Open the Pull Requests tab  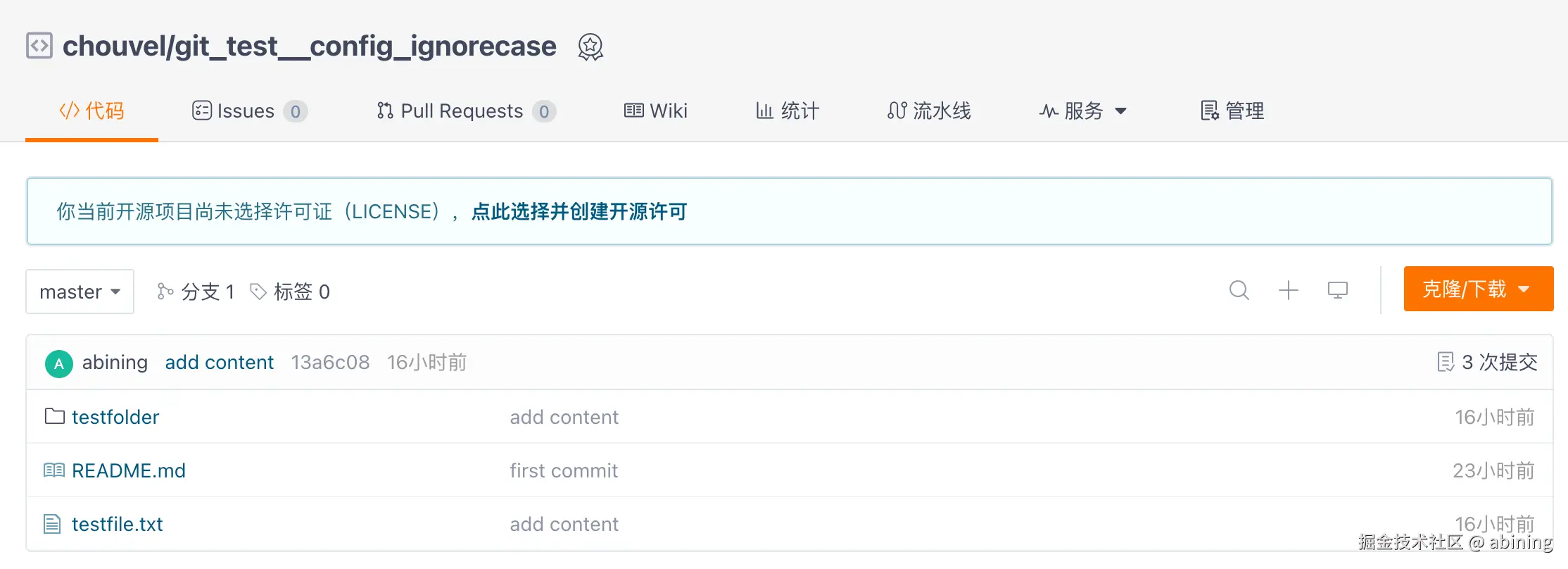click(466, 111)
